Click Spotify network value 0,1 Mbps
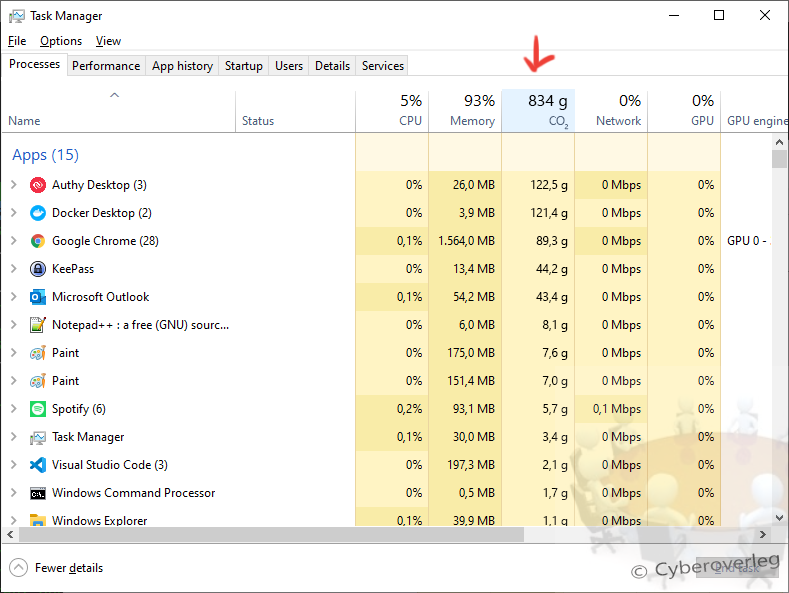The height and width of the screenshot is (593, 789). [617, 409]
